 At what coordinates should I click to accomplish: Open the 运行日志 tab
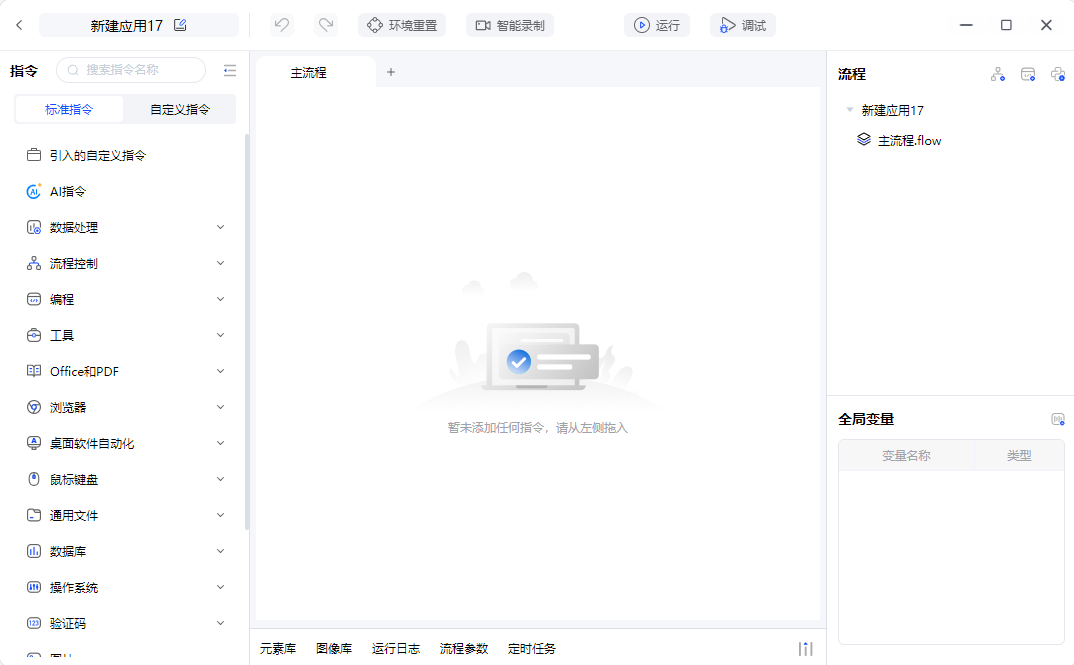tap(396, 649)
